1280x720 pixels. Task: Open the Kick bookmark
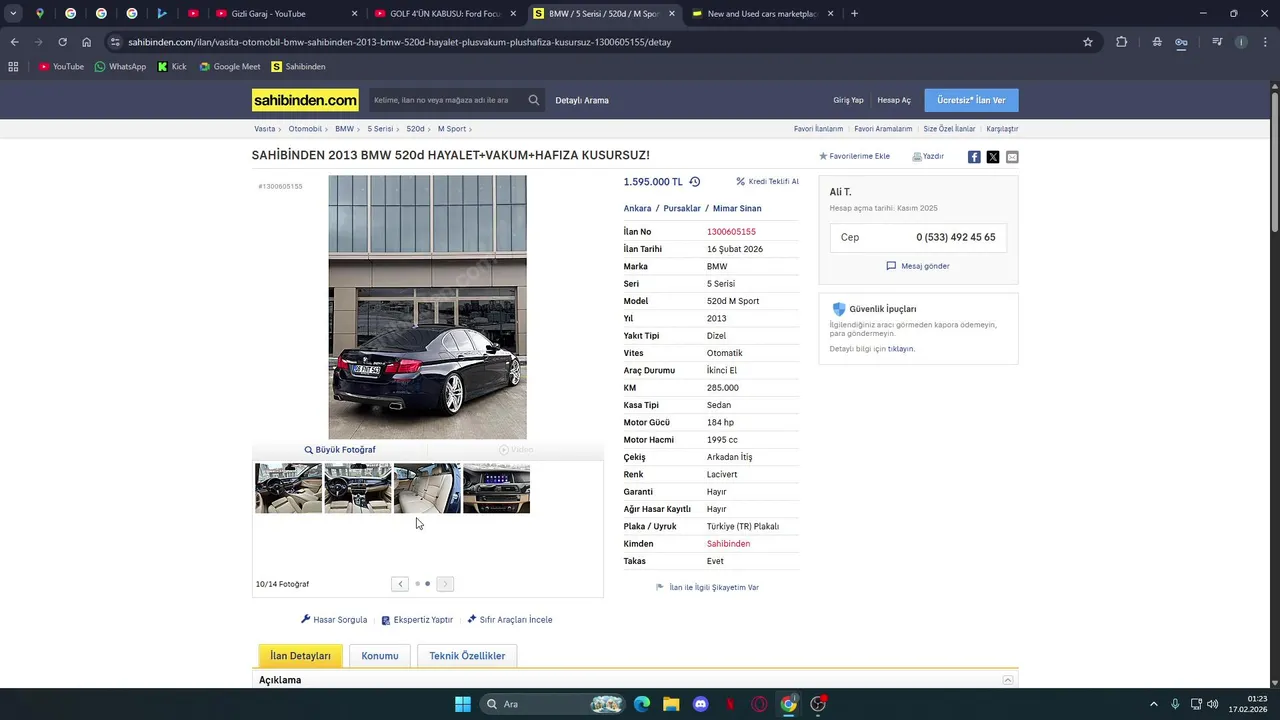tap(172, 67)
